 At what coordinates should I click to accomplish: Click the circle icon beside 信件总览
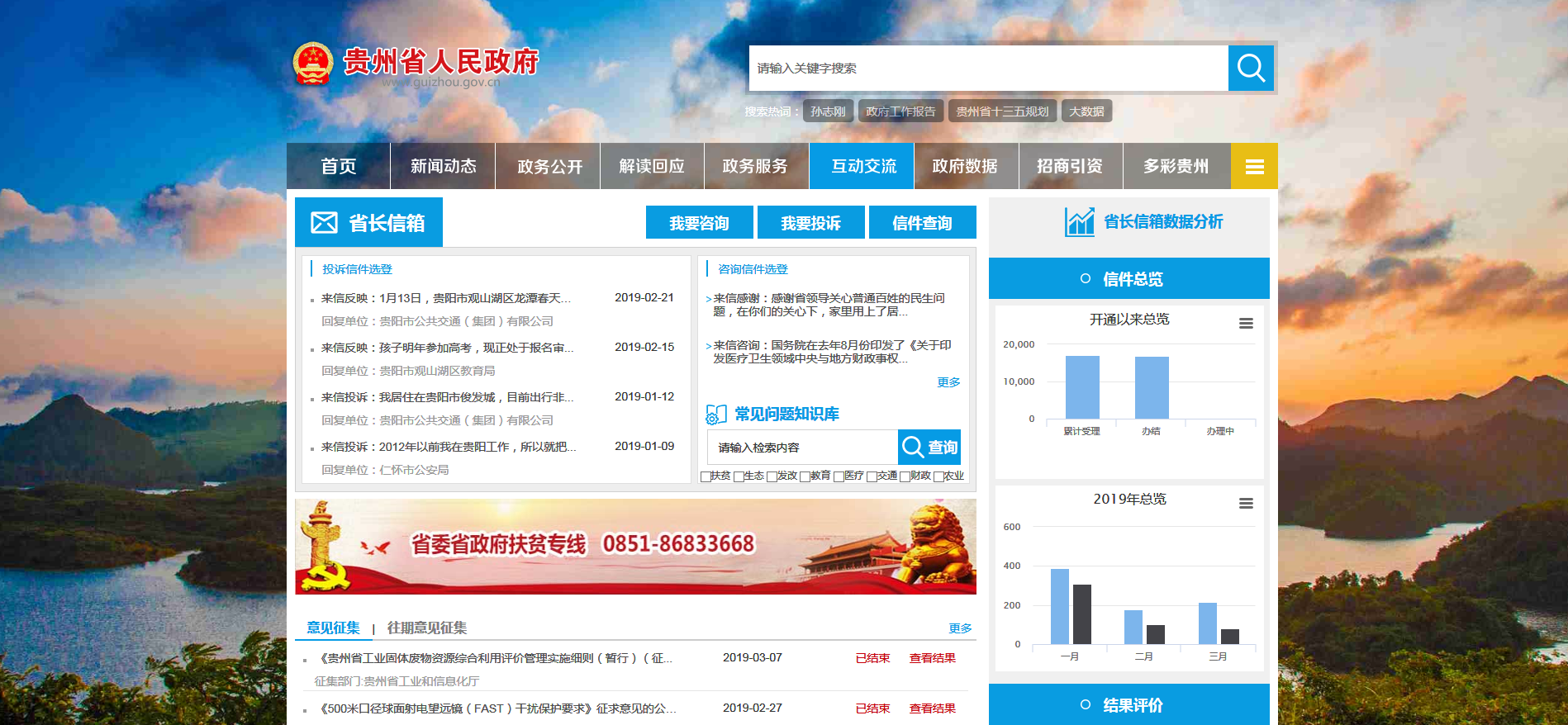1086,279
